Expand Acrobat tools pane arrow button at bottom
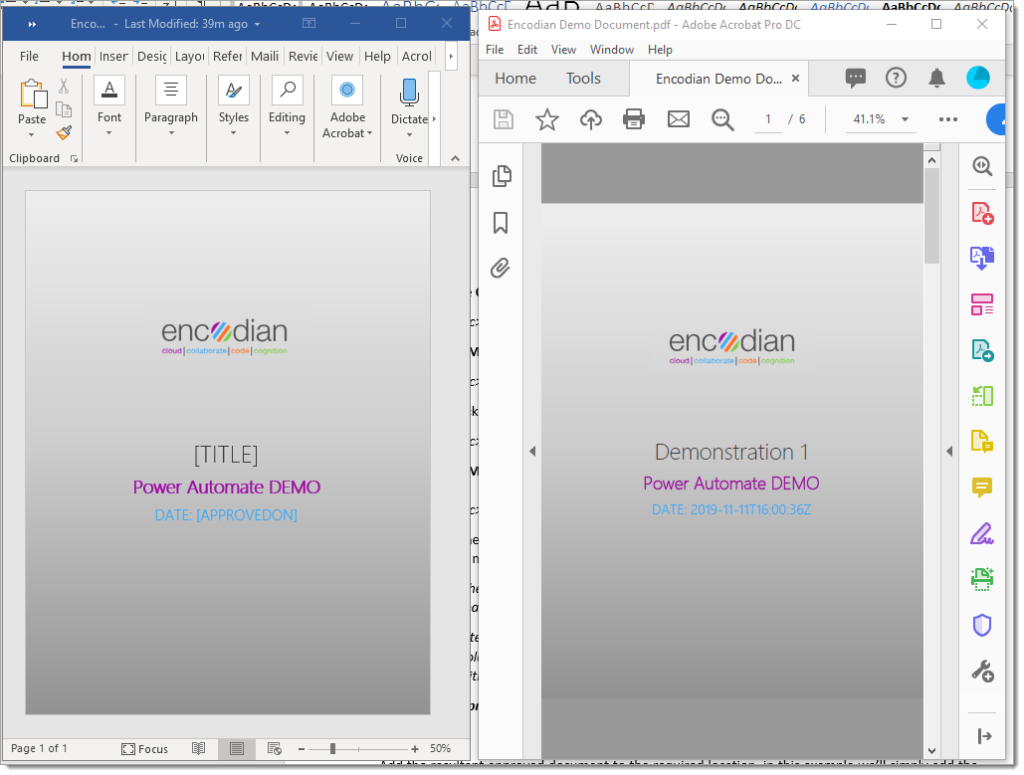The image size is (1024, 775). pos(984,736)
